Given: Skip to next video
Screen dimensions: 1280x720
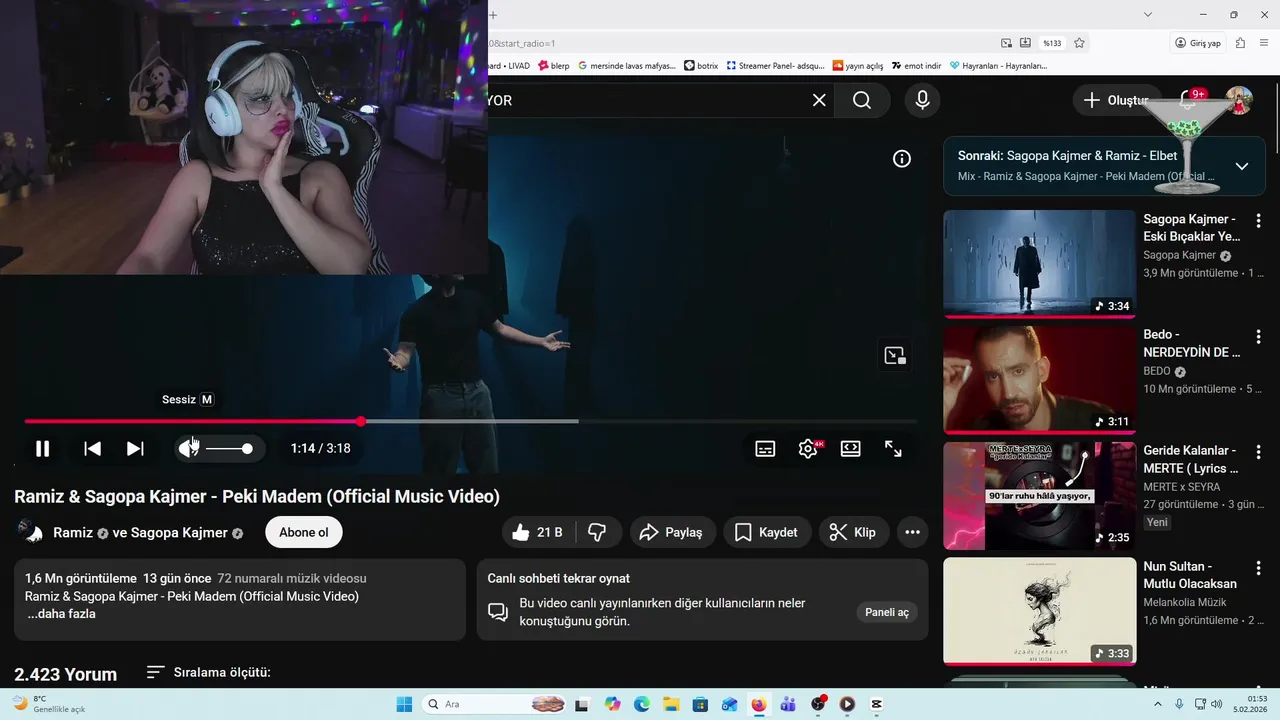Looking at the screenshot, I should 135,449.
